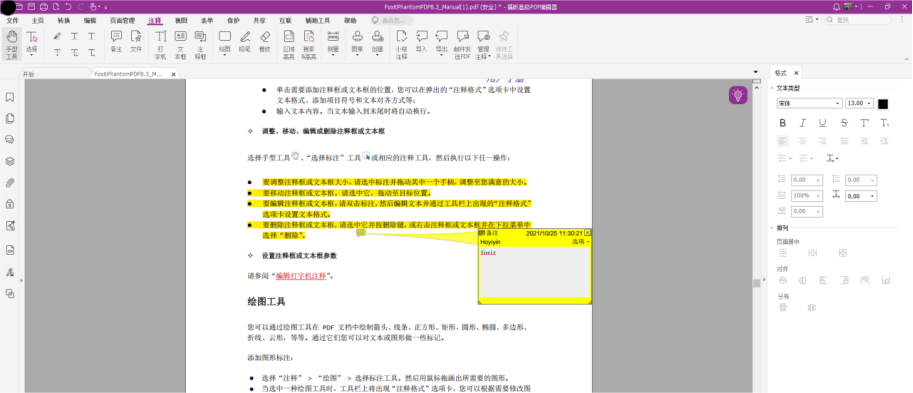Open the comments panel in left sidebar
The width and height of the screenshot is (913, 393).
(10, 139)
